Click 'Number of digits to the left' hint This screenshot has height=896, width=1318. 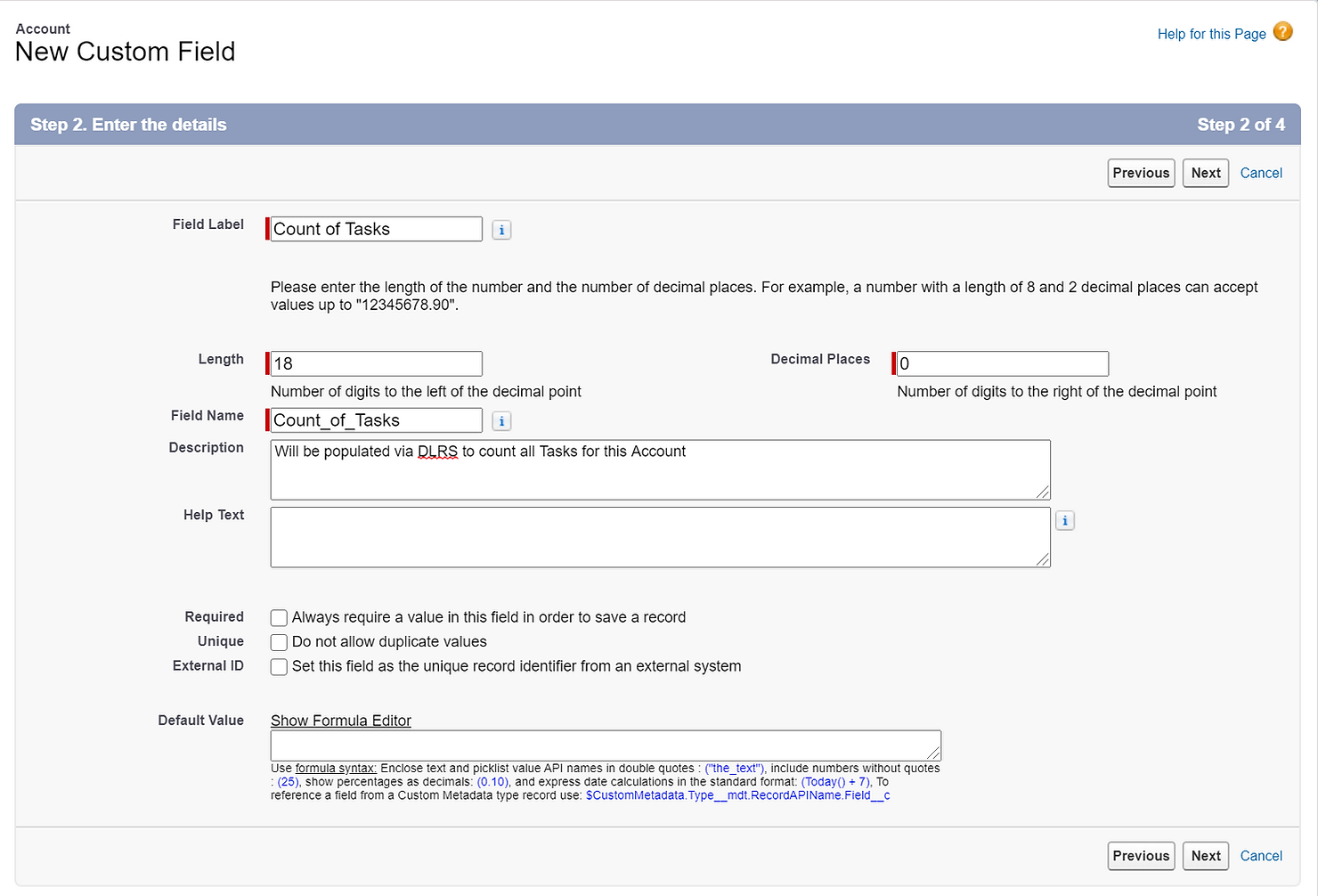click(x=426, y=392)
